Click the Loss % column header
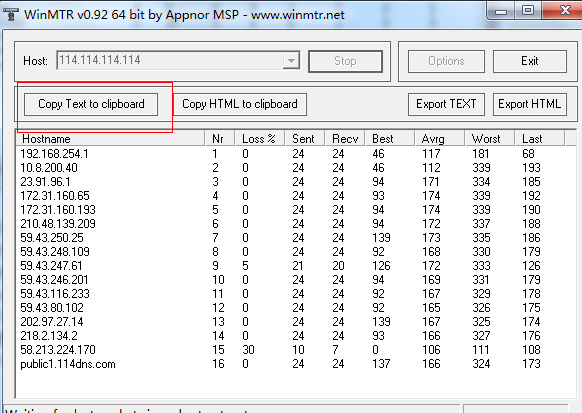582x413 pixels. point(259,138)
